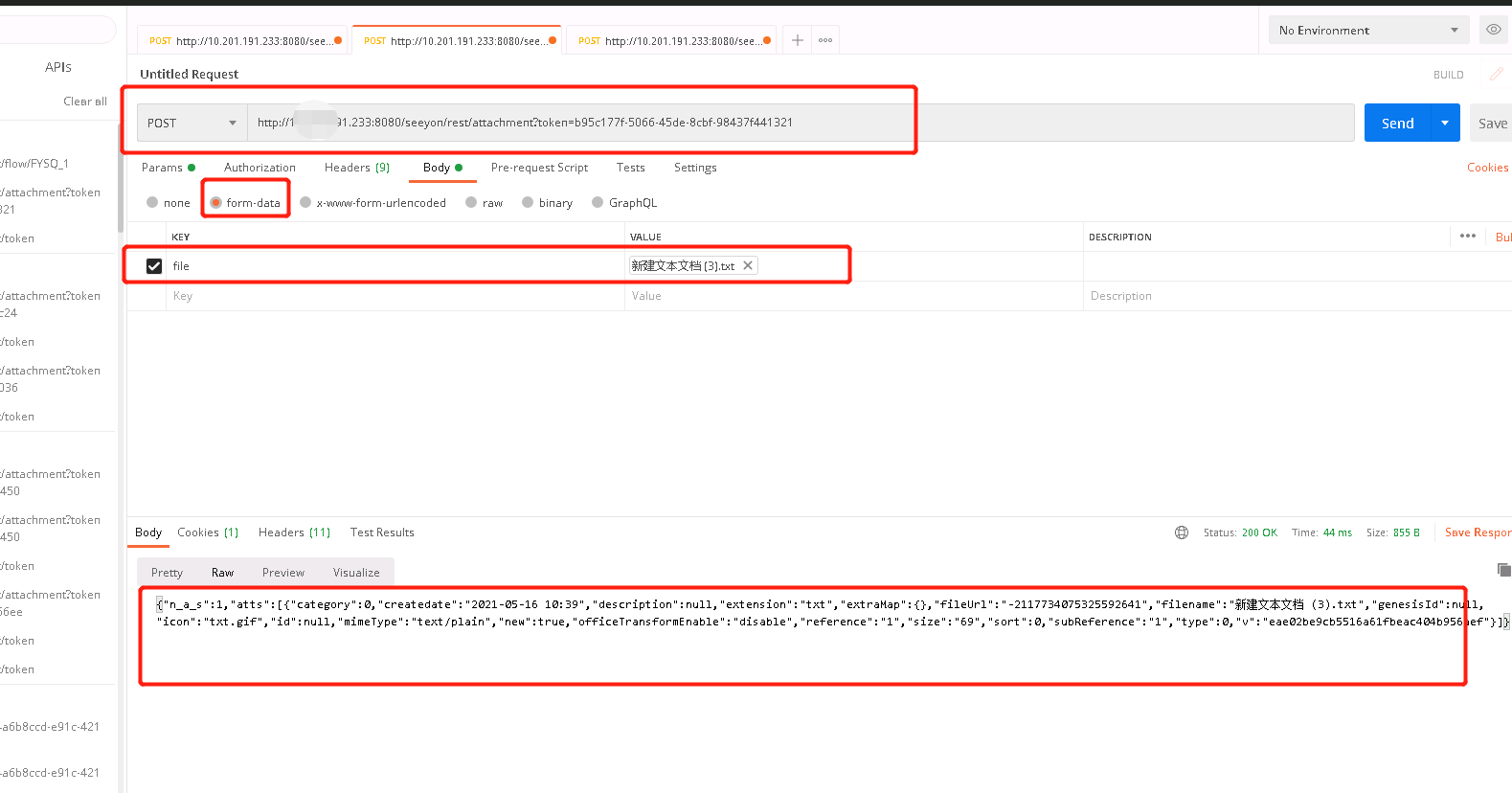Click the Save button

click(x=1491, y=123)
